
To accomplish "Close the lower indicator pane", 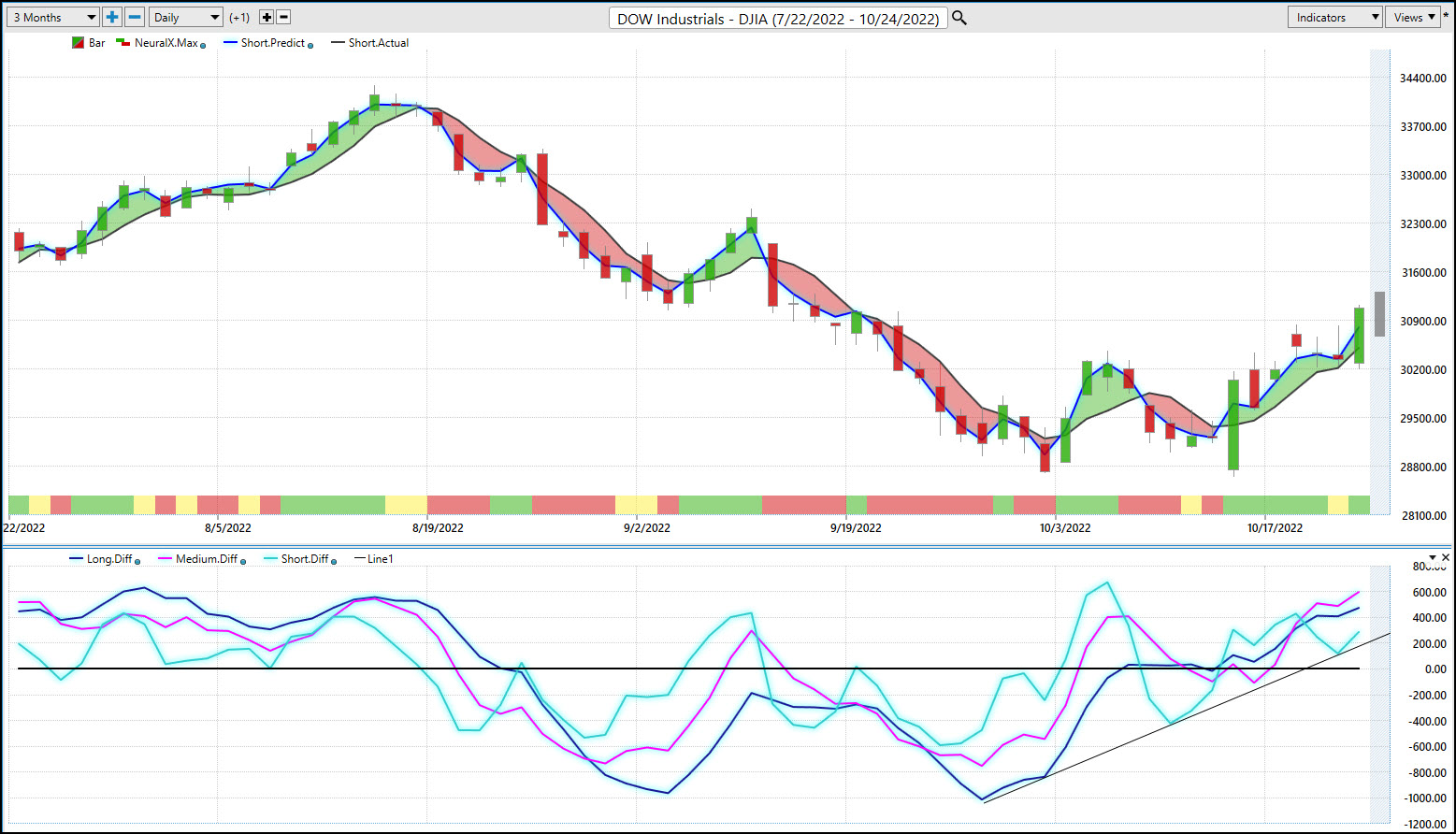I will [1446, 557].
